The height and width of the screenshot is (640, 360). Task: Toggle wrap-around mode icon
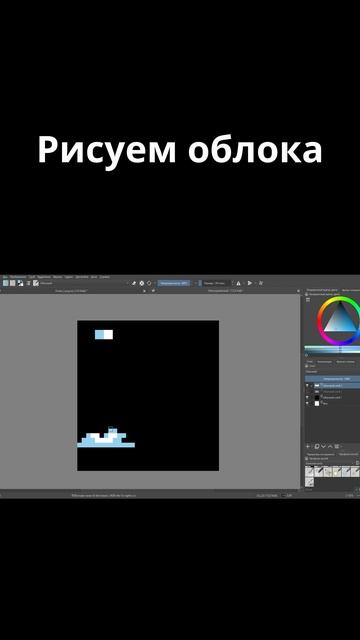point(261,283)
